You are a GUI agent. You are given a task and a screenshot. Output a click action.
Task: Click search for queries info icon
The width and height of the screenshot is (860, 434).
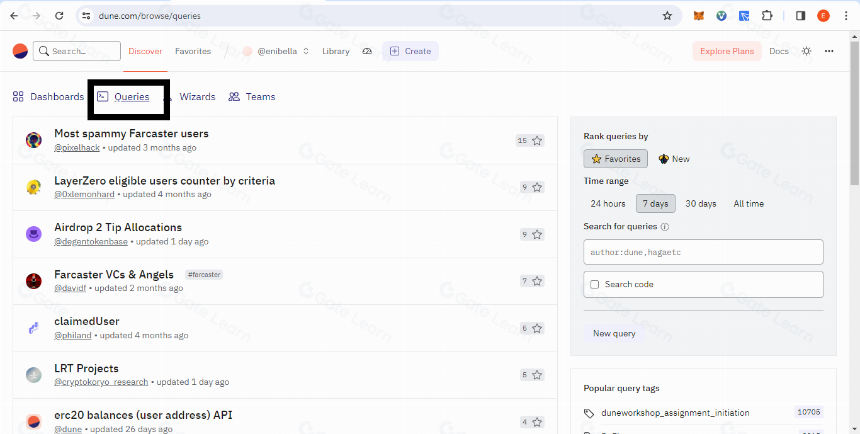[x=665, y=227]
